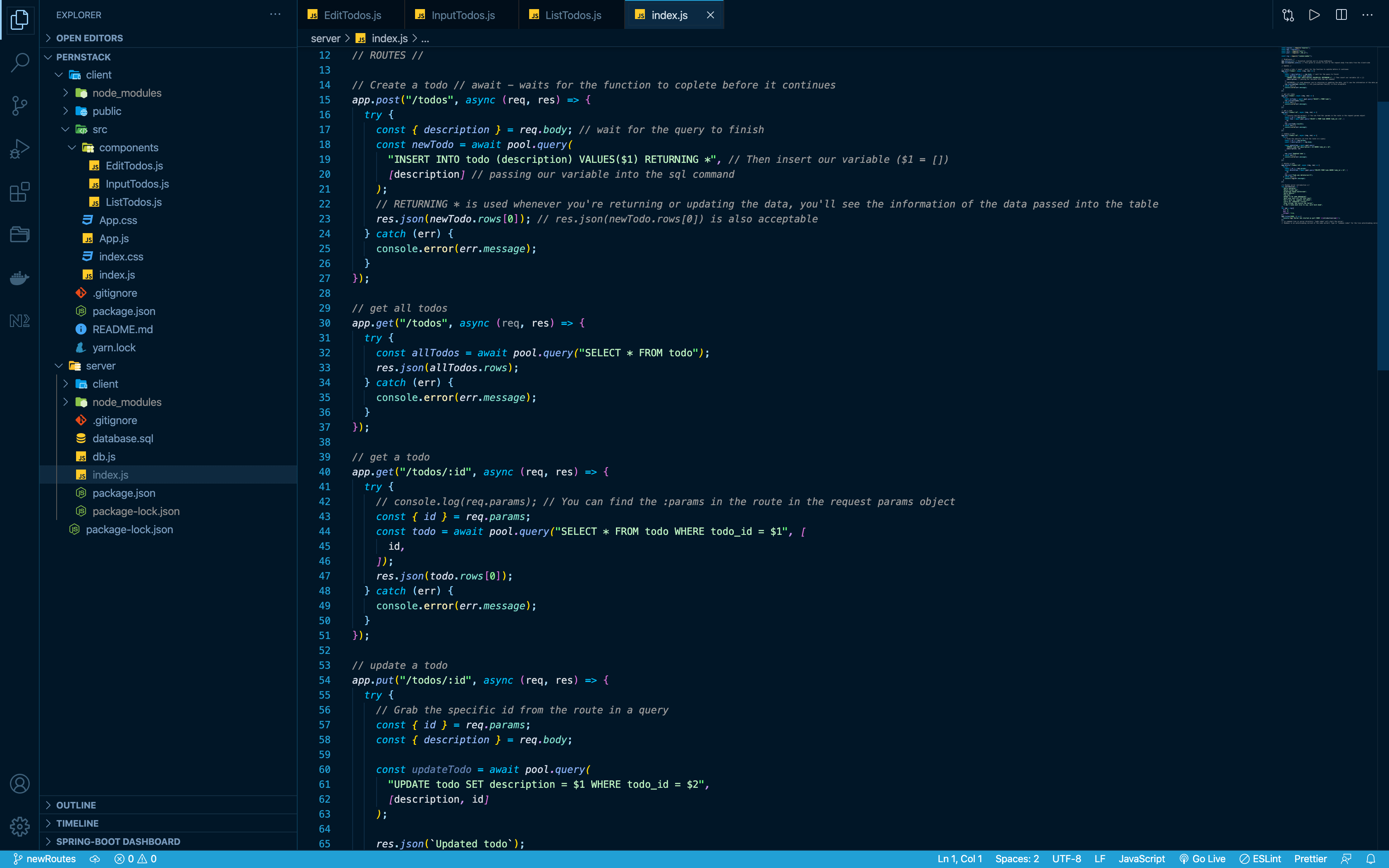1389x868 pixels.
Task: Split the editor to the right
Action: point(1341,15)
